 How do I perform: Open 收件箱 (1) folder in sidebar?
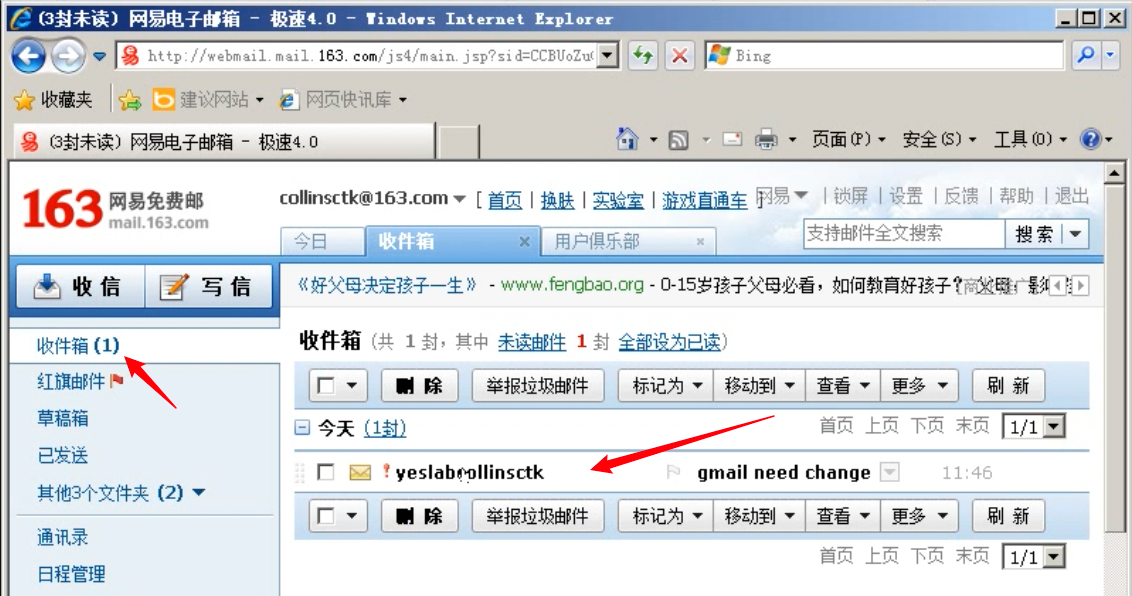point(78,346)
